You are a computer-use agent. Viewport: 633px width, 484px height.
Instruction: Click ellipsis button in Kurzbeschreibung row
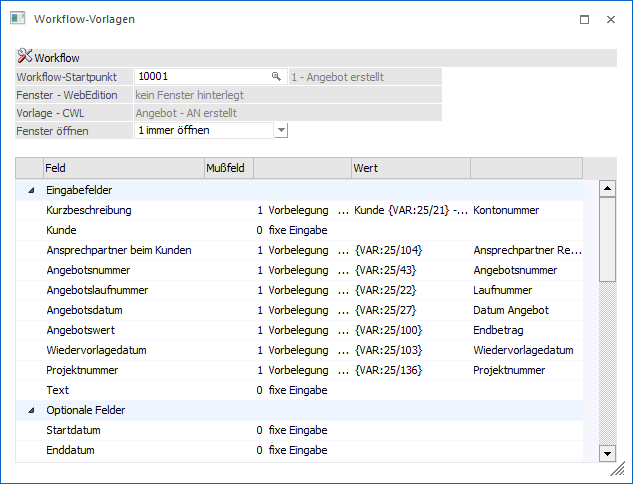(344, 211)
